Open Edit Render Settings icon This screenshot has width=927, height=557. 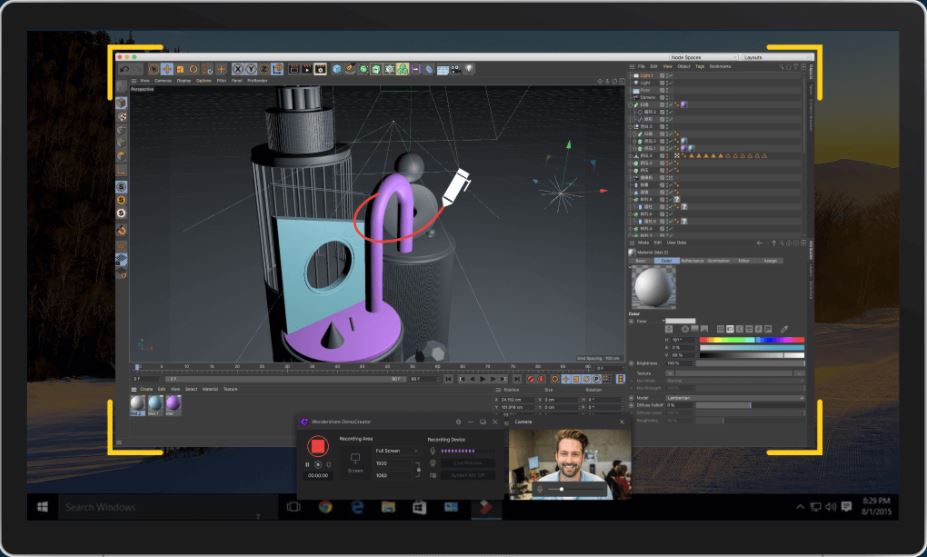click(320, 69)
